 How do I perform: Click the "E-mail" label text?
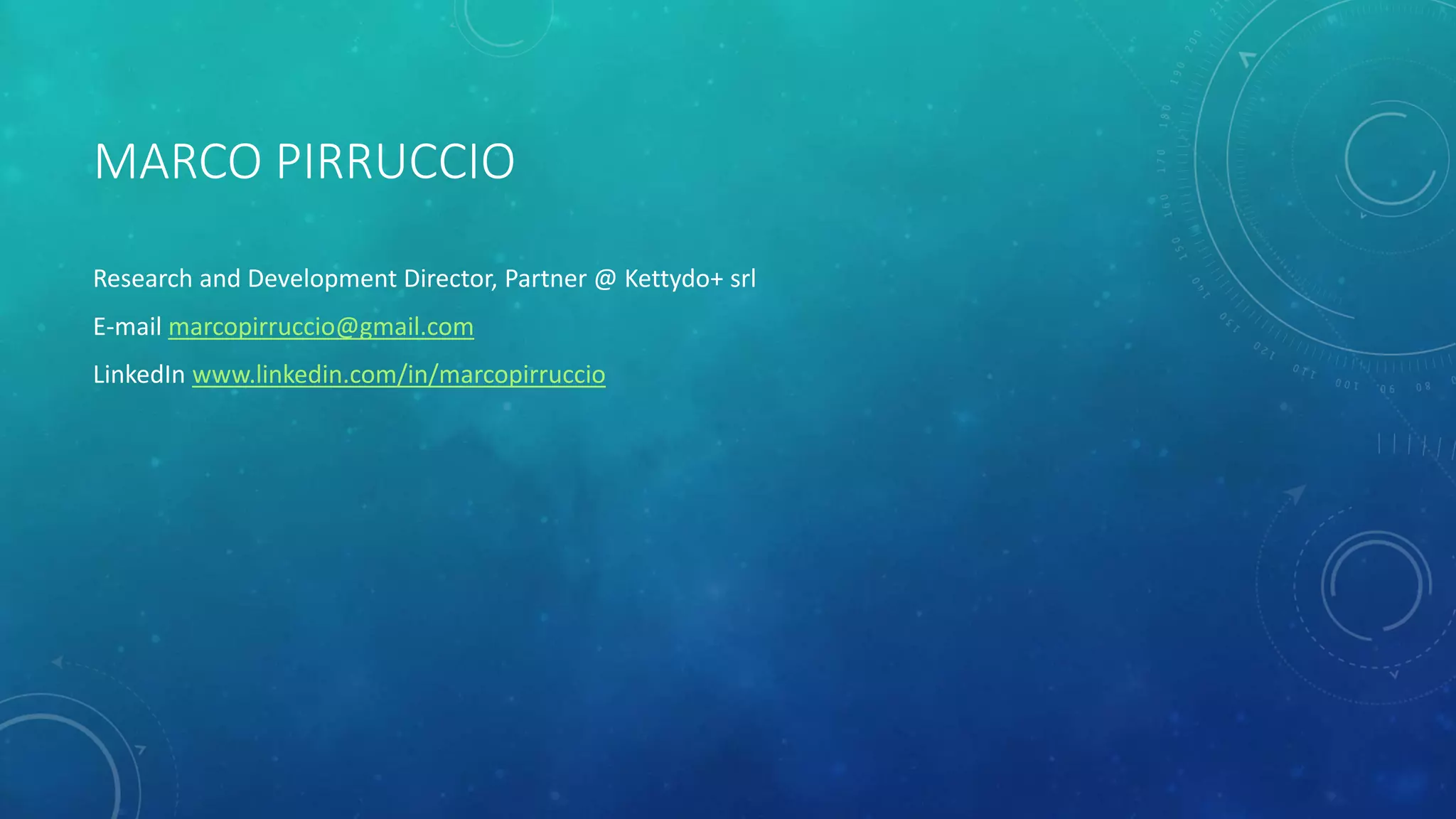(127, 327)
